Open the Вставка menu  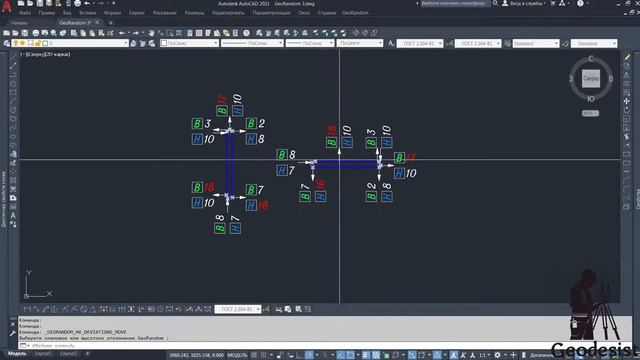(x=88, y=13)
